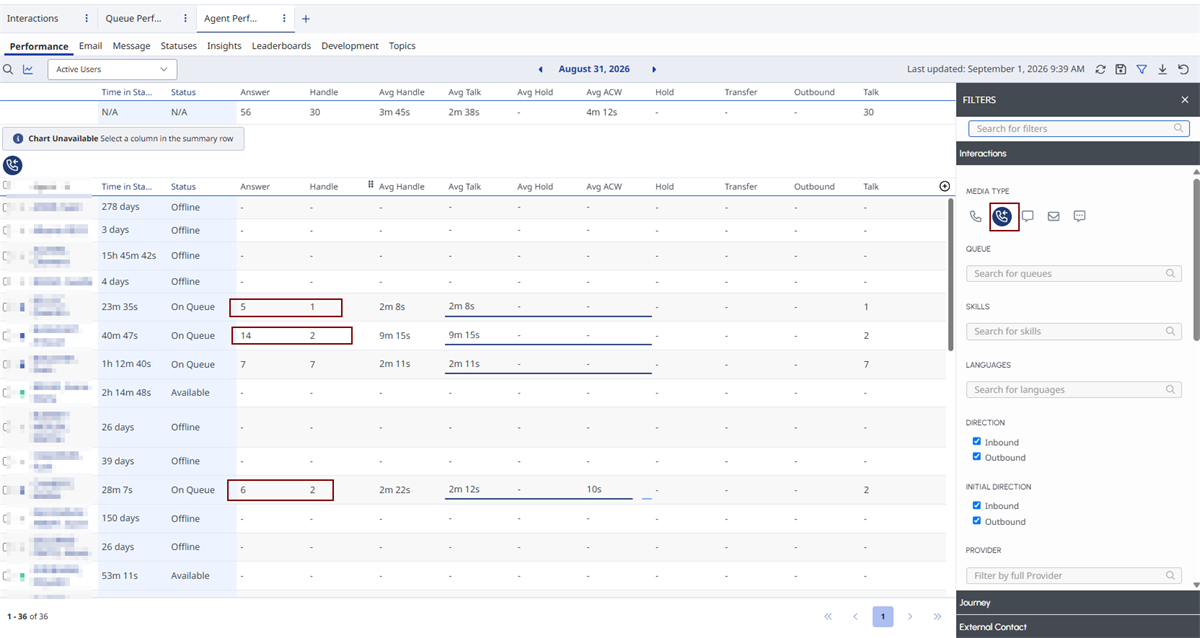1200x638 pixels.
Task: Open the Development sub-tab
Action: point(350,46)
